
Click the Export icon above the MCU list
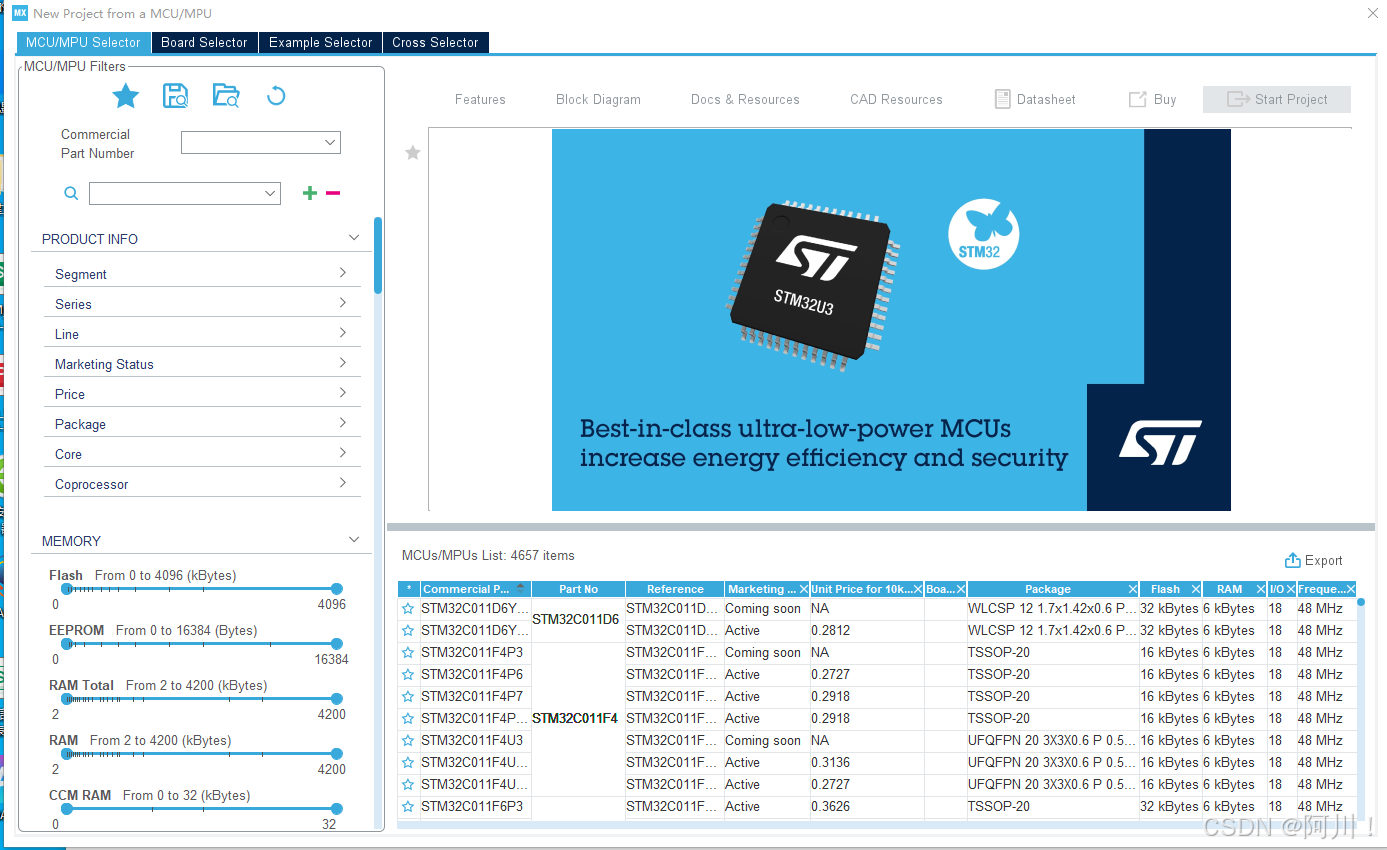[1292, 560]
